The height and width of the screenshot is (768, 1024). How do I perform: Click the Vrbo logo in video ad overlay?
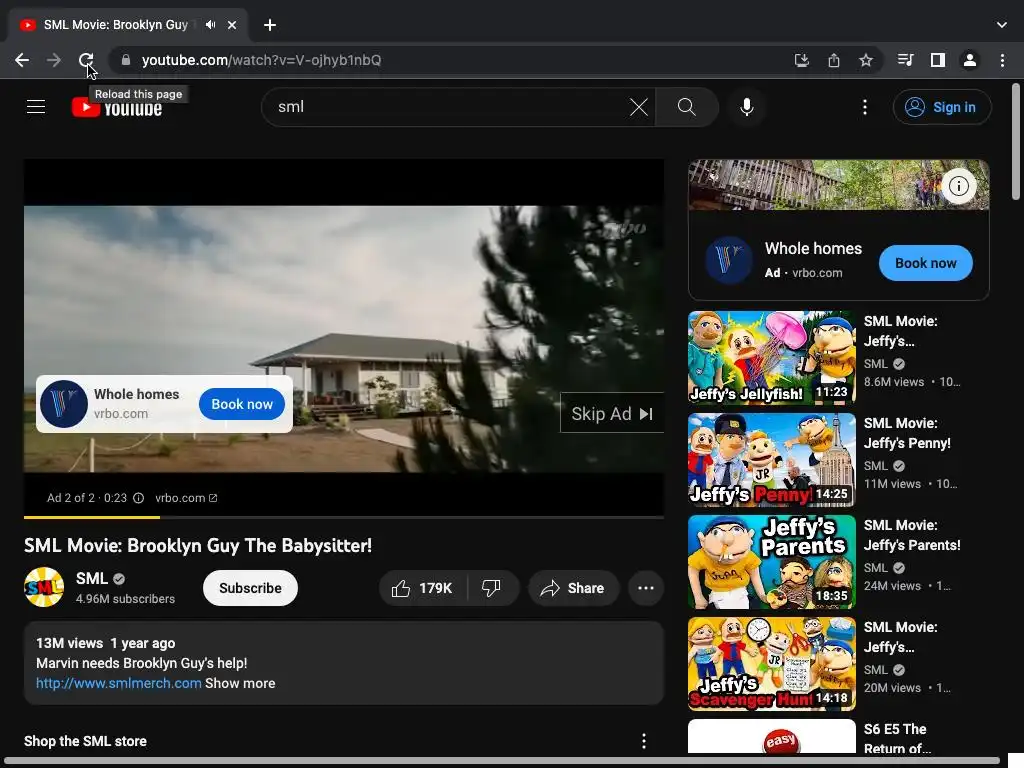[64, 404]
